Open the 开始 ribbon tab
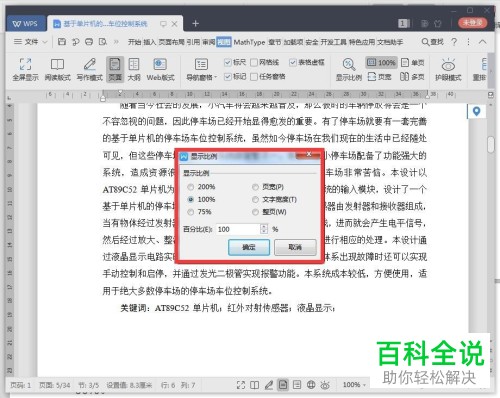Screen dimensions: 500x398 point(134,42)
